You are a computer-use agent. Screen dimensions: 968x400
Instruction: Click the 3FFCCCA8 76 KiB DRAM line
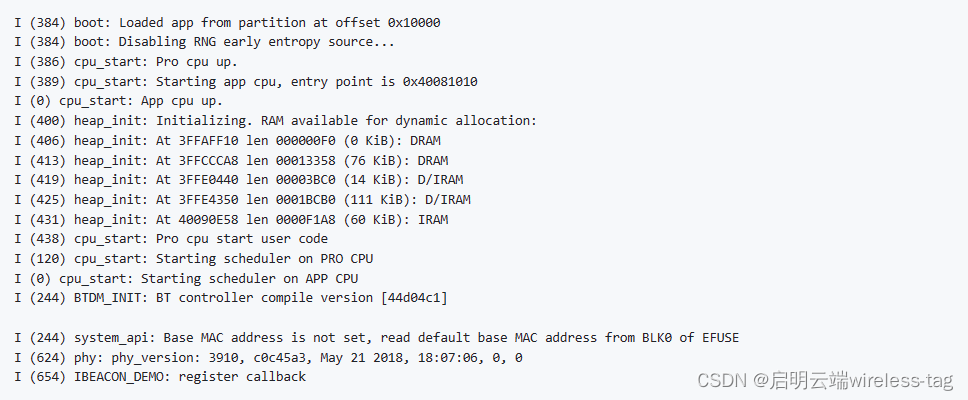click(231, 160)
